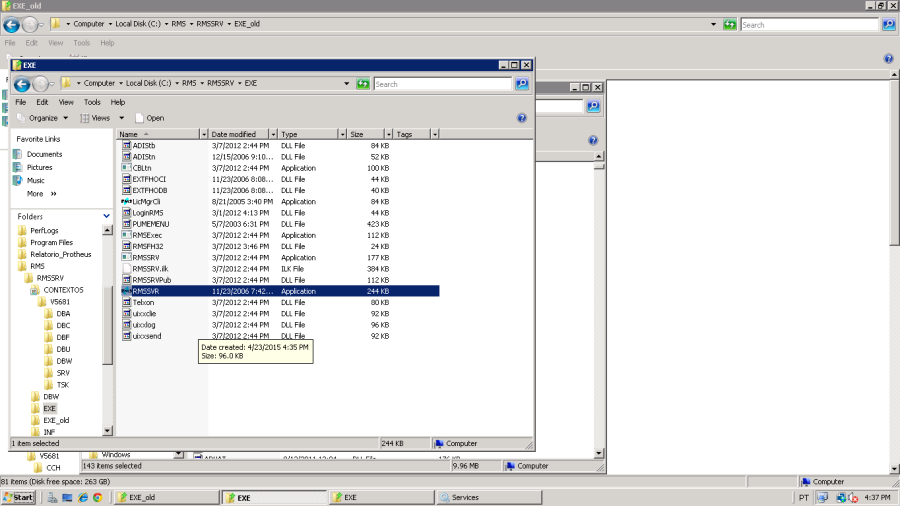Click refresh icon in EXE_old address bar
900x506 pixels.
coord(730,25)
